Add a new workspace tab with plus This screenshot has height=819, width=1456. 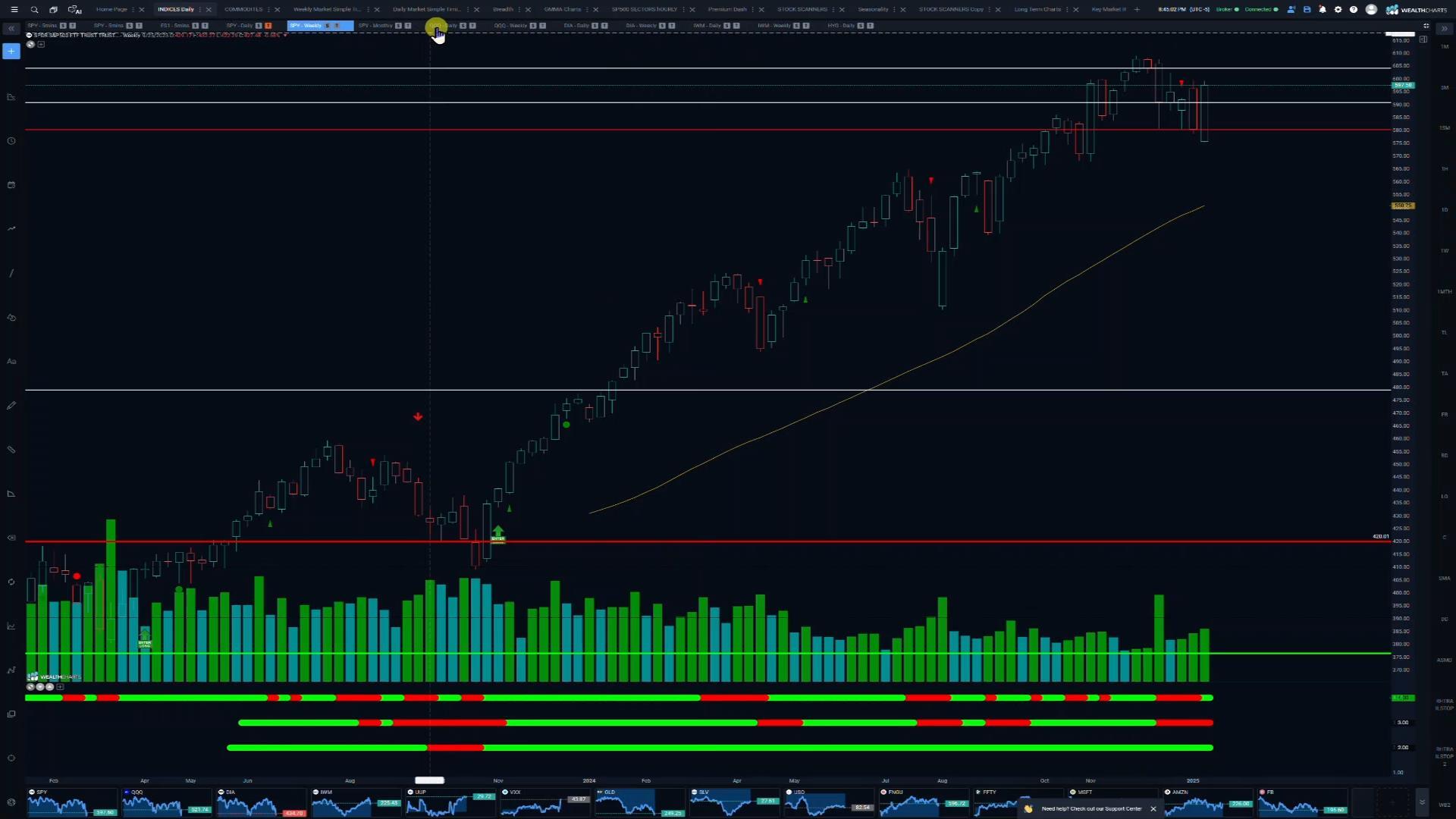coord(1137,9)
